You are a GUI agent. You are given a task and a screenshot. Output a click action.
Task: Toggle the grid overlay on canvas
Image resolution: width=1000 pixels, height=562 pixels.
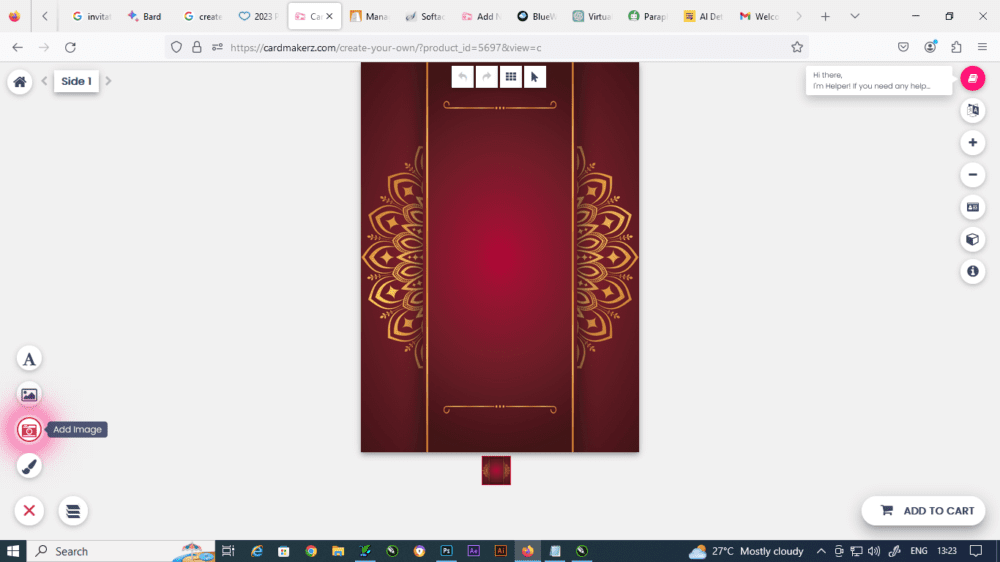coord(510,76)
